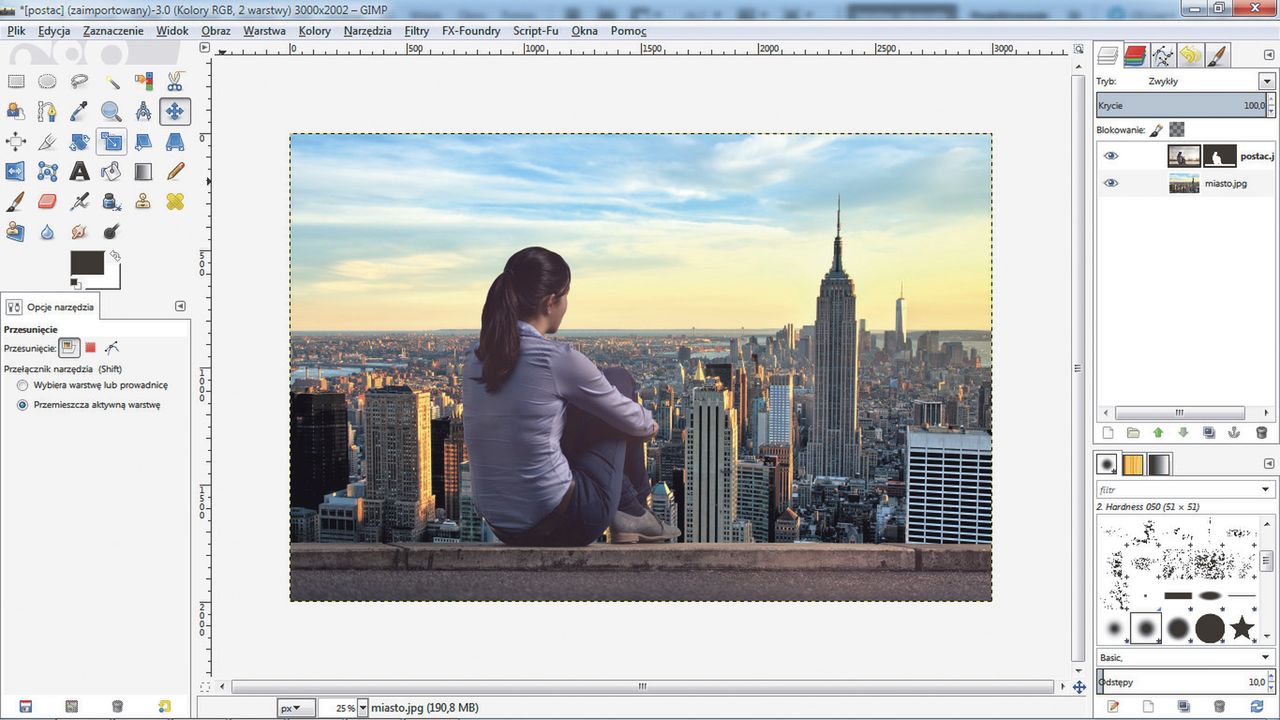Select the Dodge/Burn tool

pos(111,232)
